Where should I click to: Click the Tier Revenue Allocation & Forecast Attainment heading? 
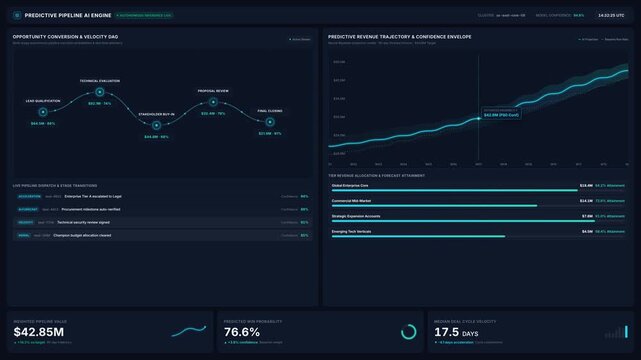[376, 176]
